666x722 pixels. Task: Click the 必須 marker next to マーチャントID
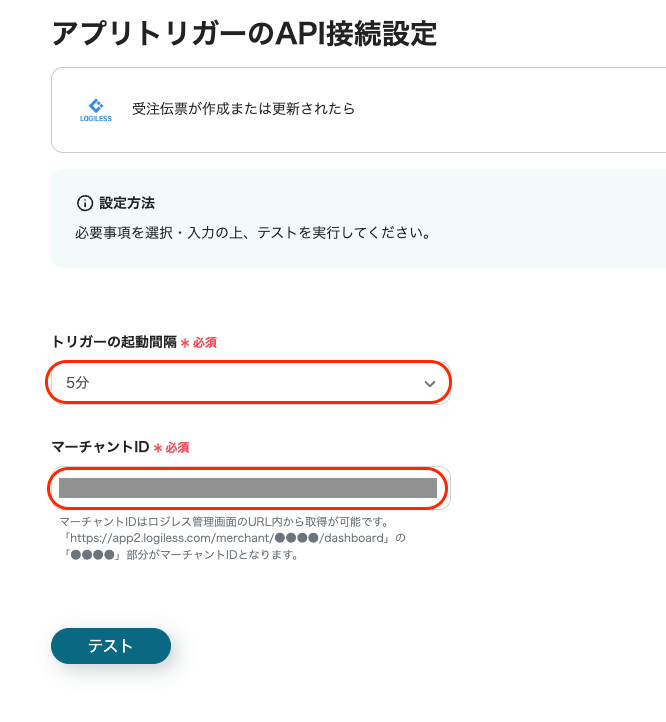click(177, 448)
